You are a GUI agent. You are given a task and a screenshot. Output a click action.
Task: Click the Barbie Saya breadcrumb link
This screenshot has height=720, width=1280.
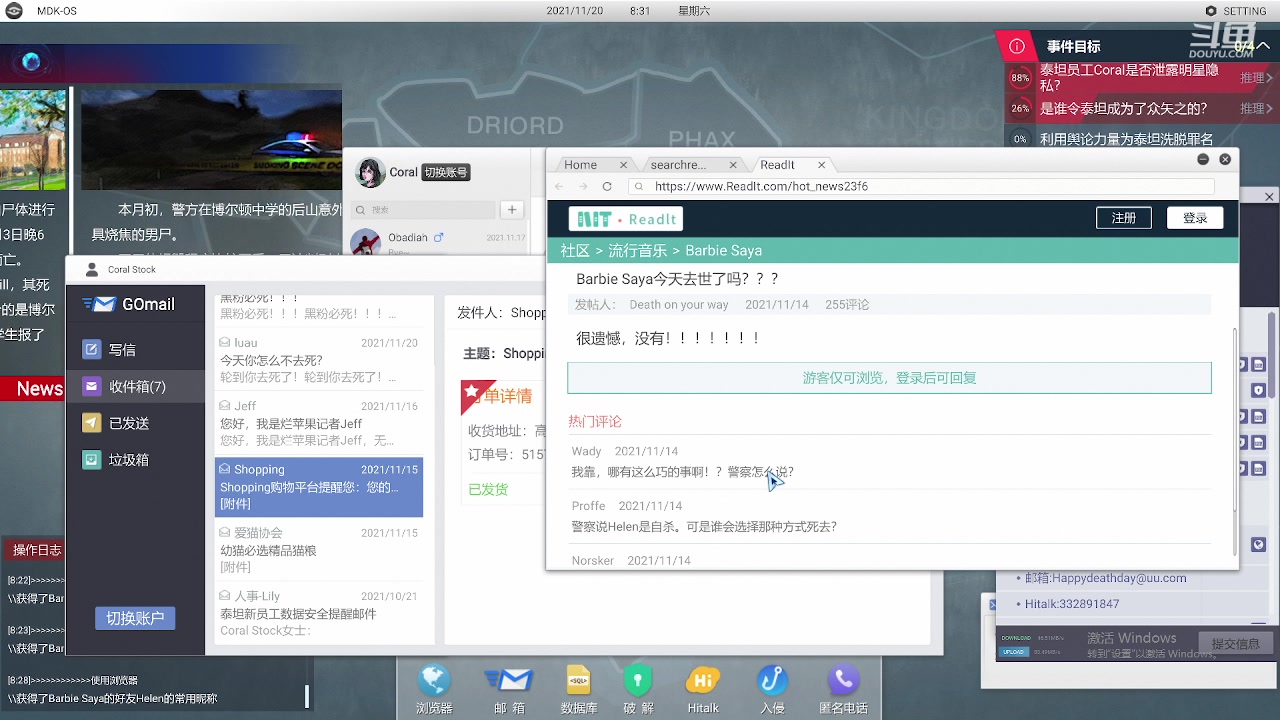(723, 250)
